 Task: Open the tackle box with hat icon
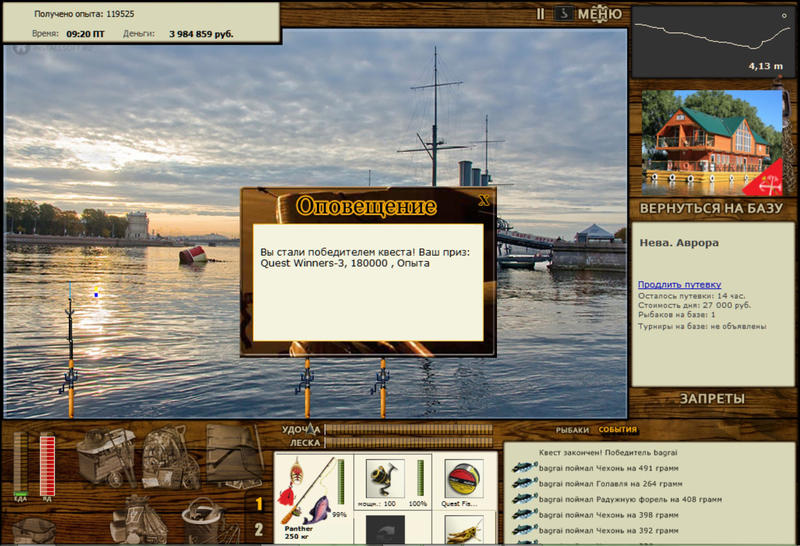click(106, 457)
